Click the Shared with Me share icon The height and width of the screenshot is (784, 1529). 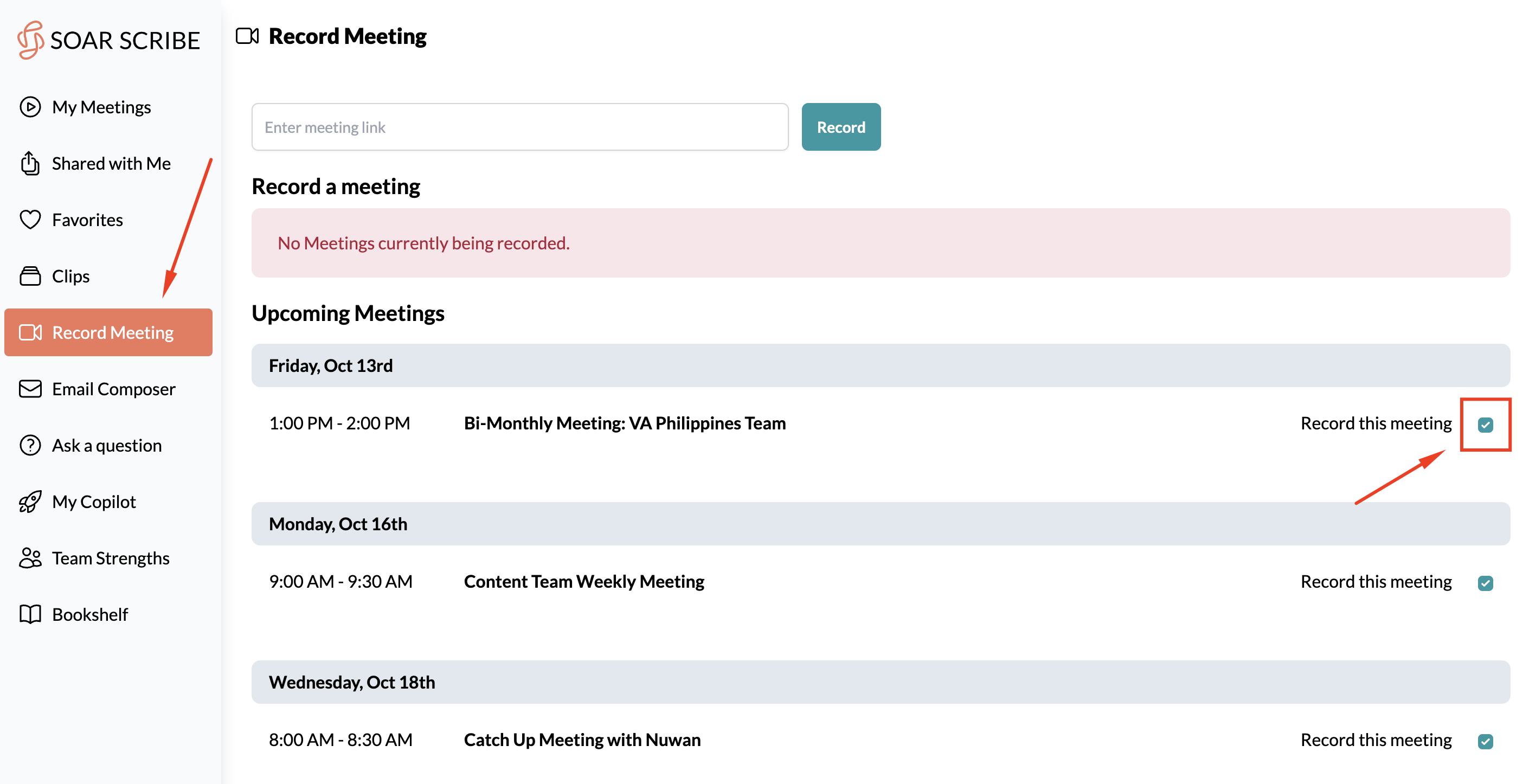pos(30,163)
